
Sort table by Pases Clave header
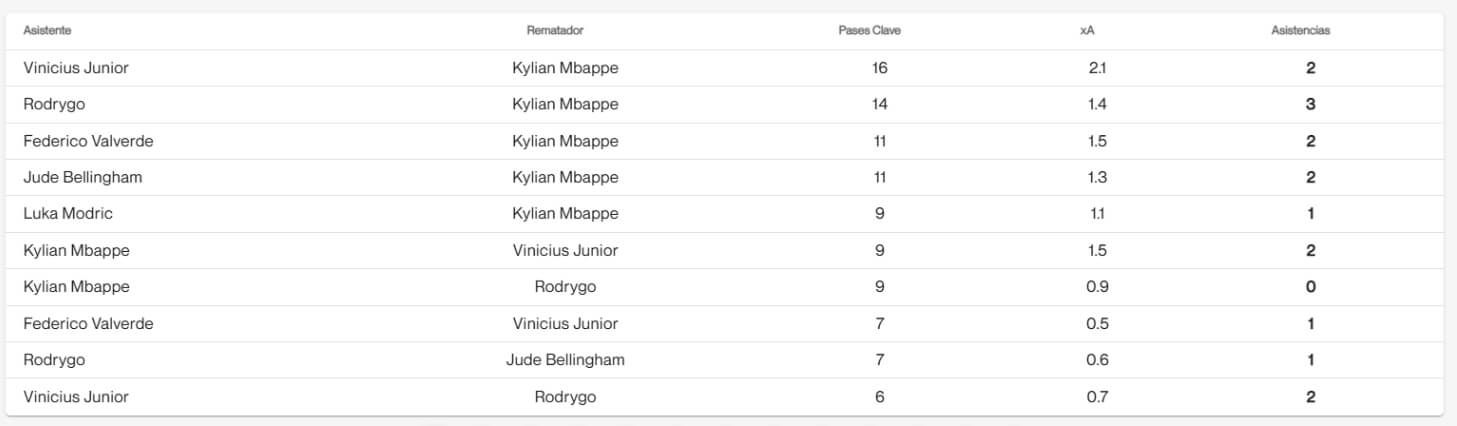(x=869, y=31)
